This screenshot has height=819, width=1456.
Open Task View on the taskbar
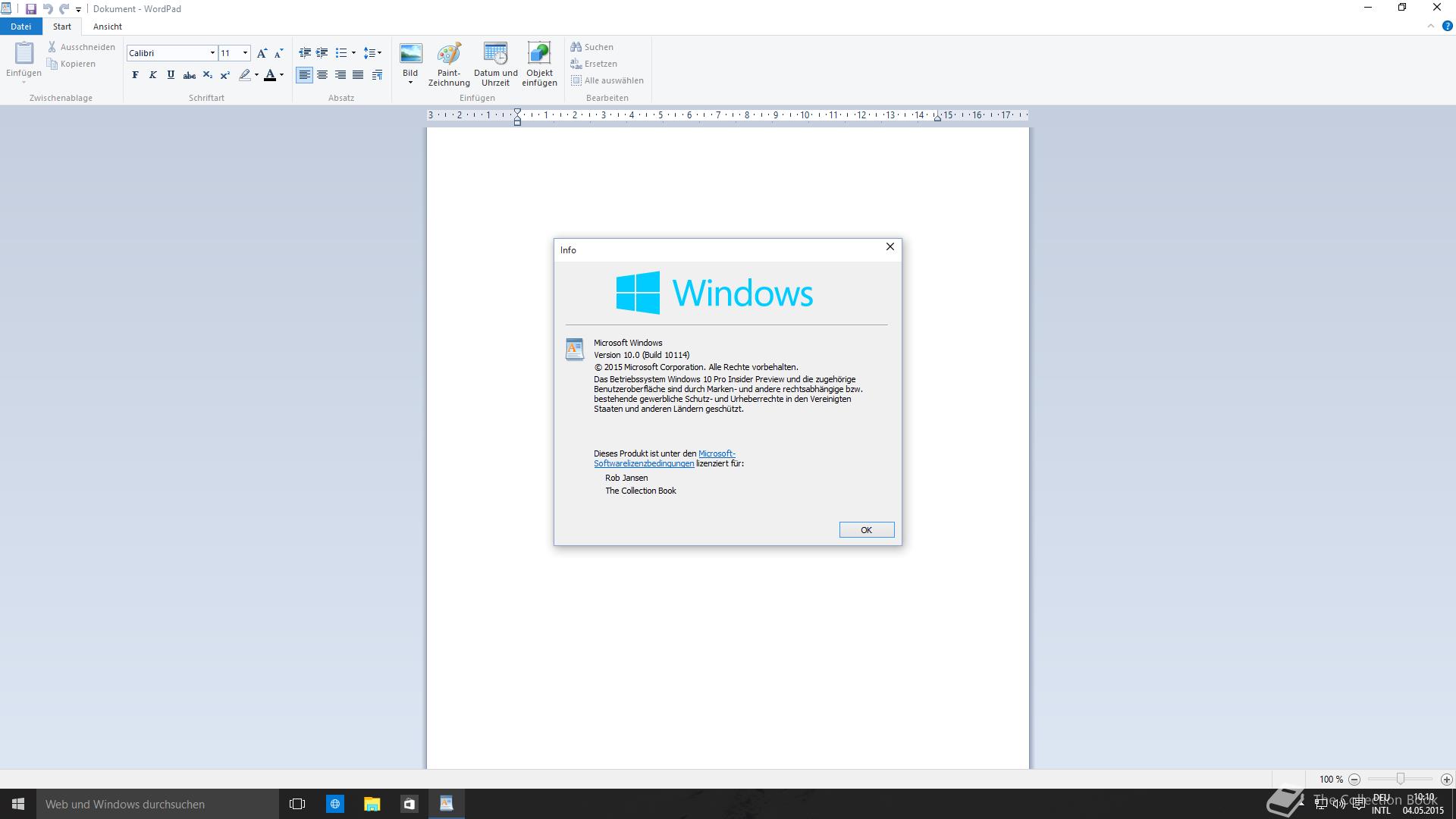pos(297,804)
